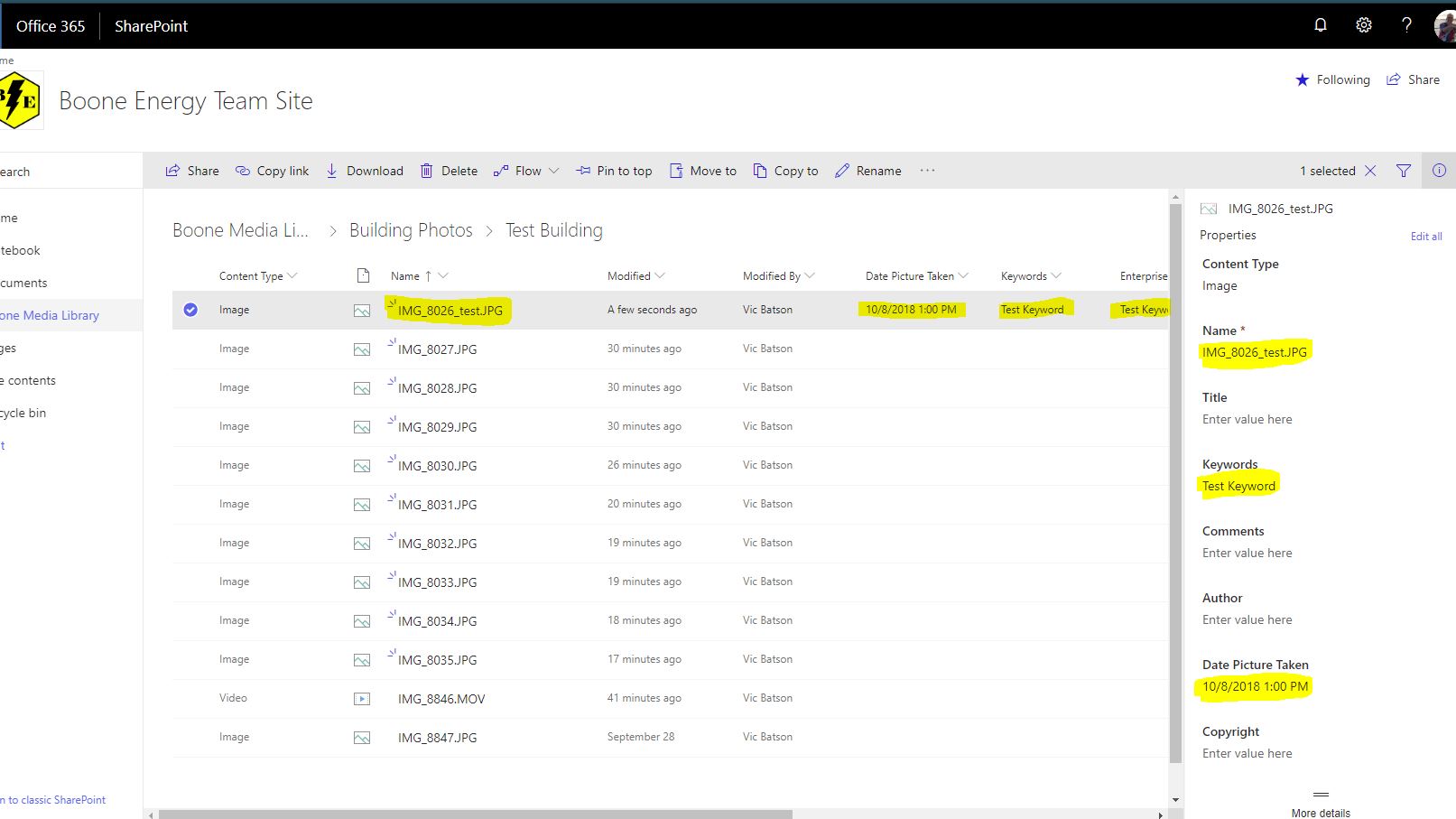
Task: Edit the Test Keyword value in properties
Action: [1238, 486]
